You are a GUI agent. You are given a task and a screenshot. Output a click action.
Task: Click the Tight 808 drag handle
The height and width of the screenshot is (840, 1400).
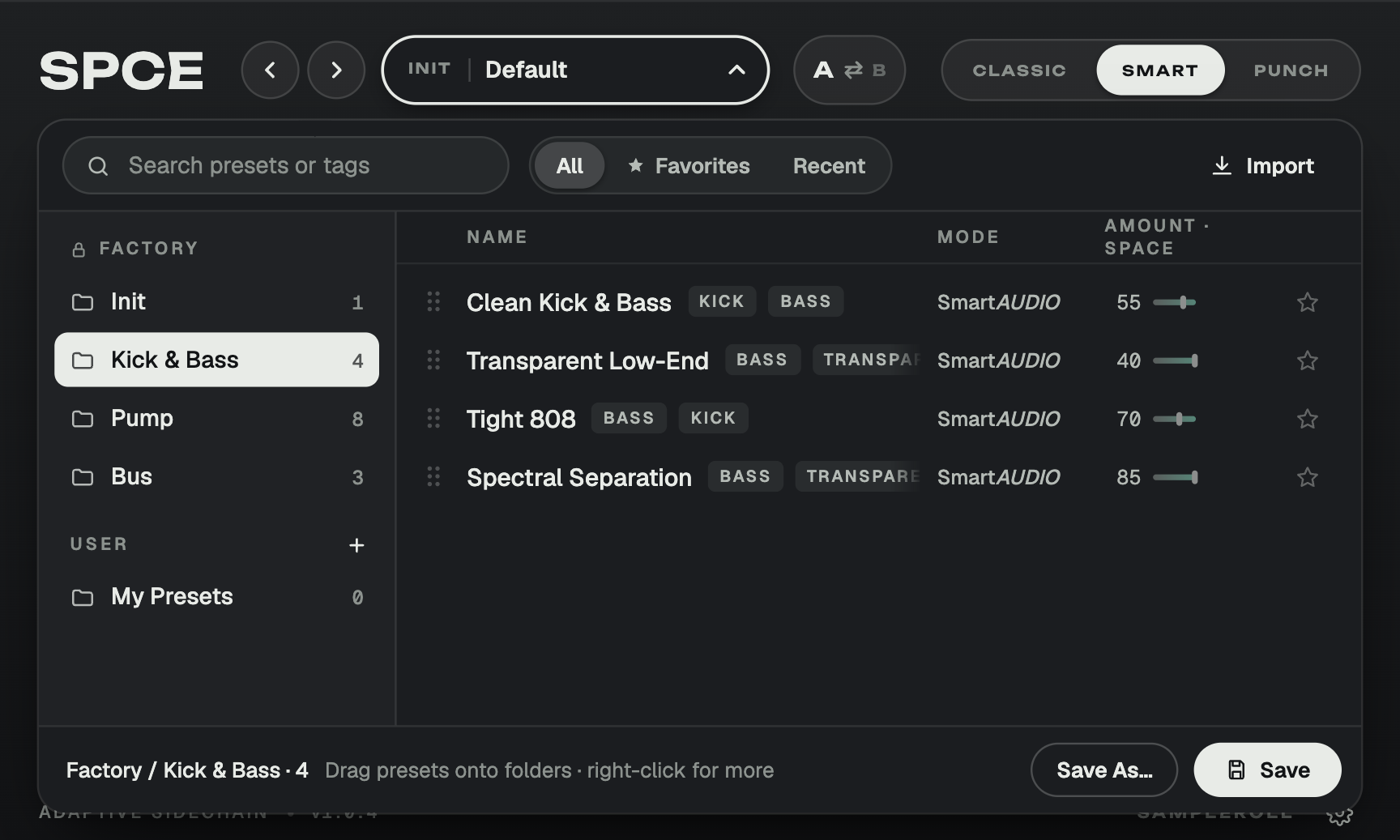point(433,419)
